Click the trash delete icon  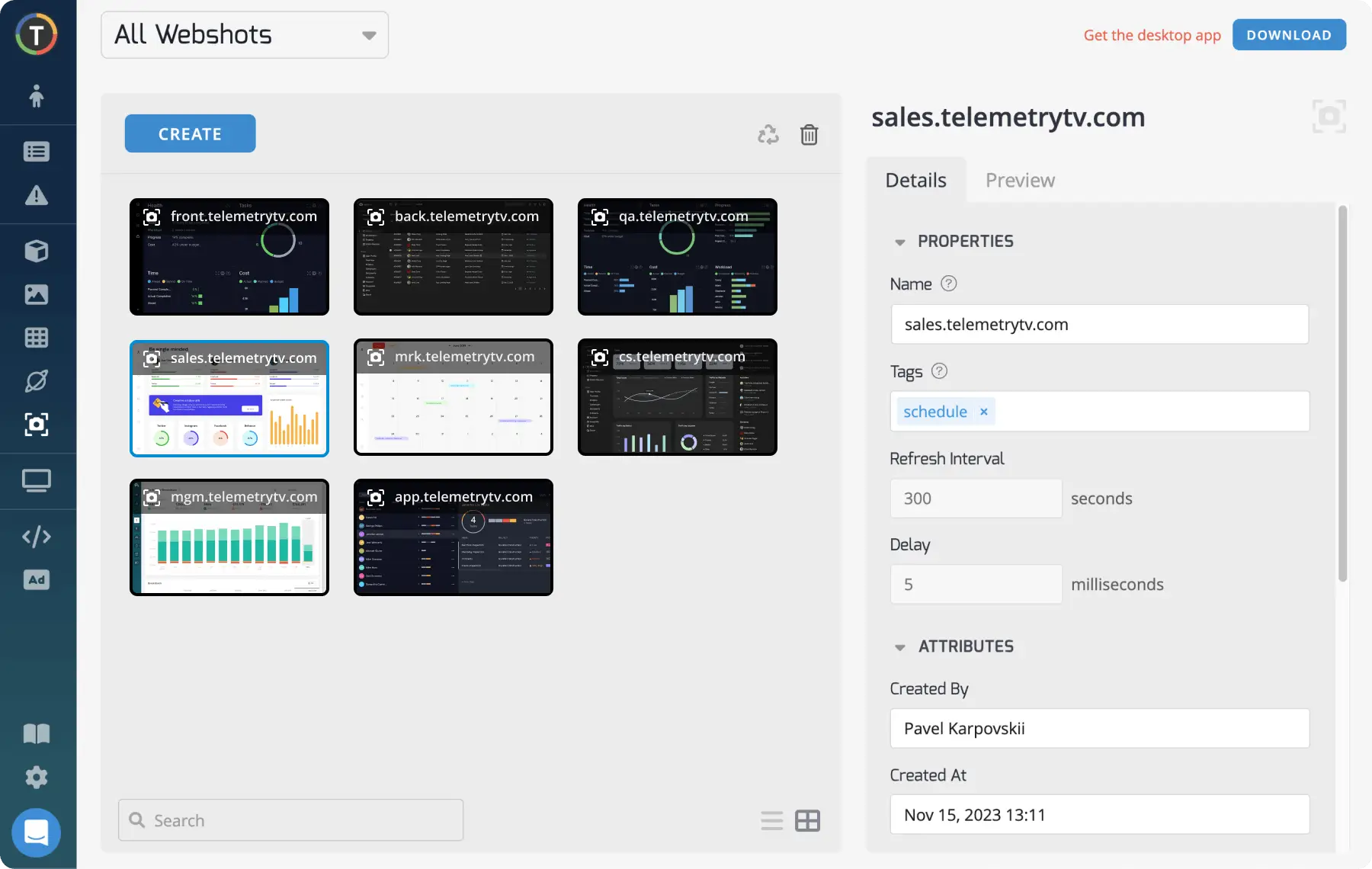point(809,135)
